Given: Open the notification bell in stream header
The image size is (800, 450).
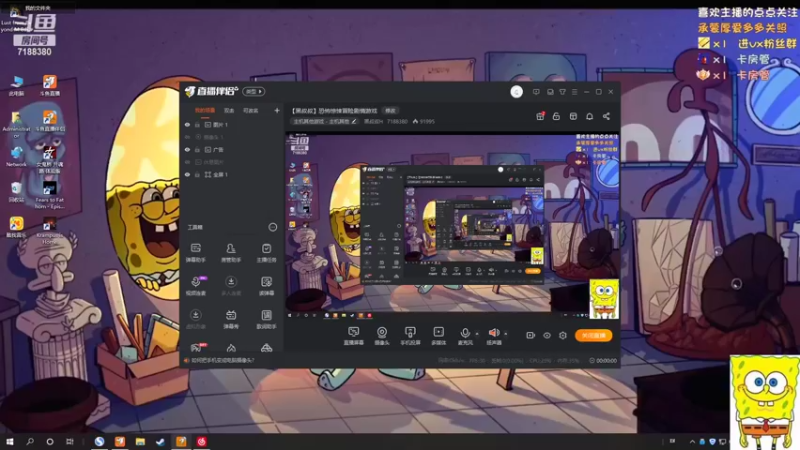Looking at the screenshot, I should 589,116.
